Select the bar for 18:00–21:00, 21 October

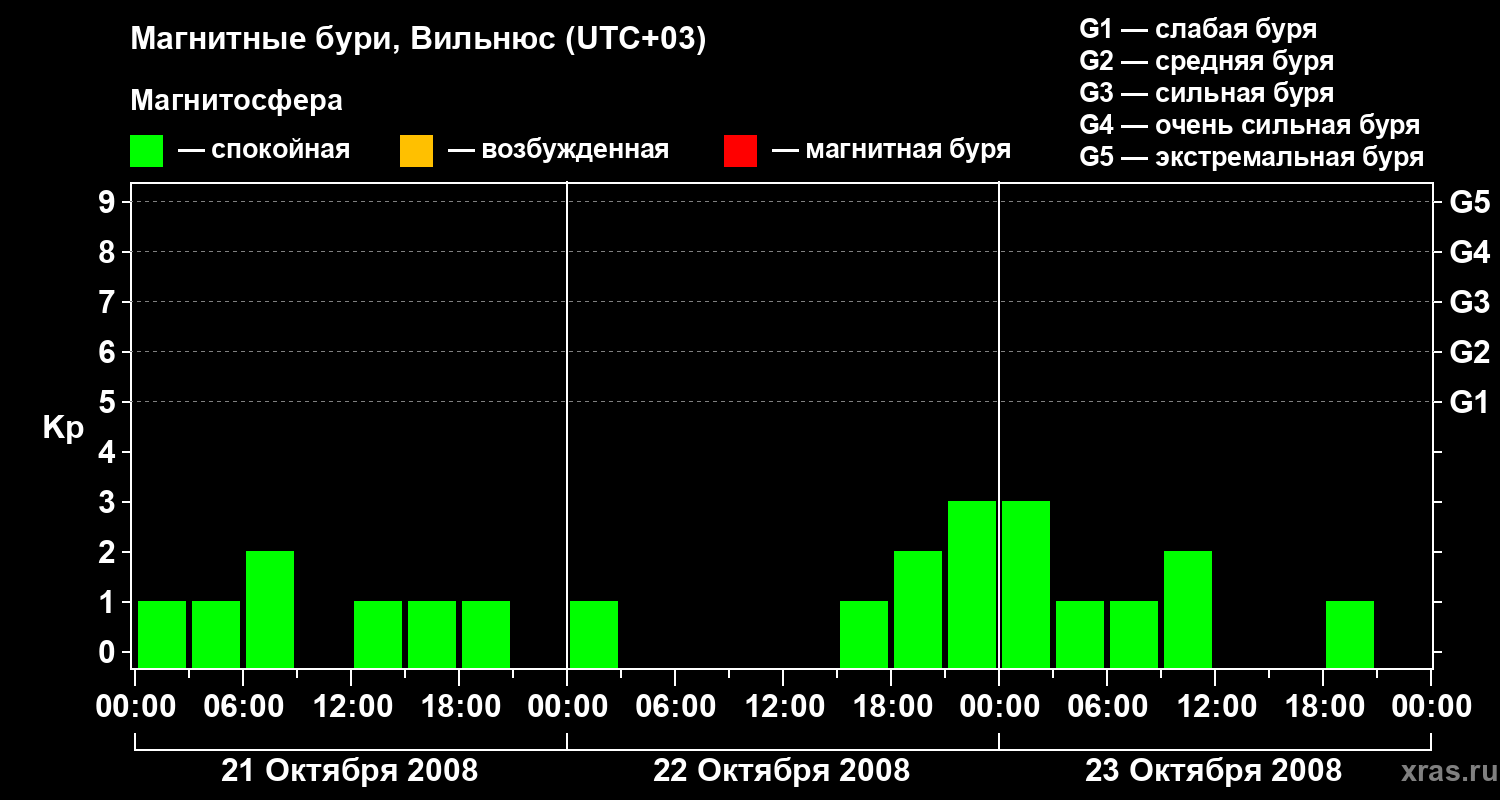[486, 634]
